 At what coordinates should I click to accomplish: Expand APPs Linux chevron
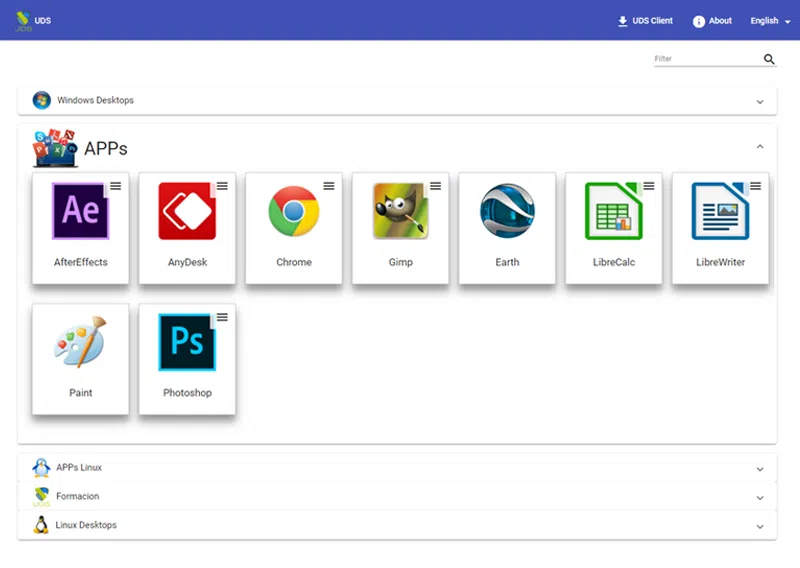click(760, 469)
